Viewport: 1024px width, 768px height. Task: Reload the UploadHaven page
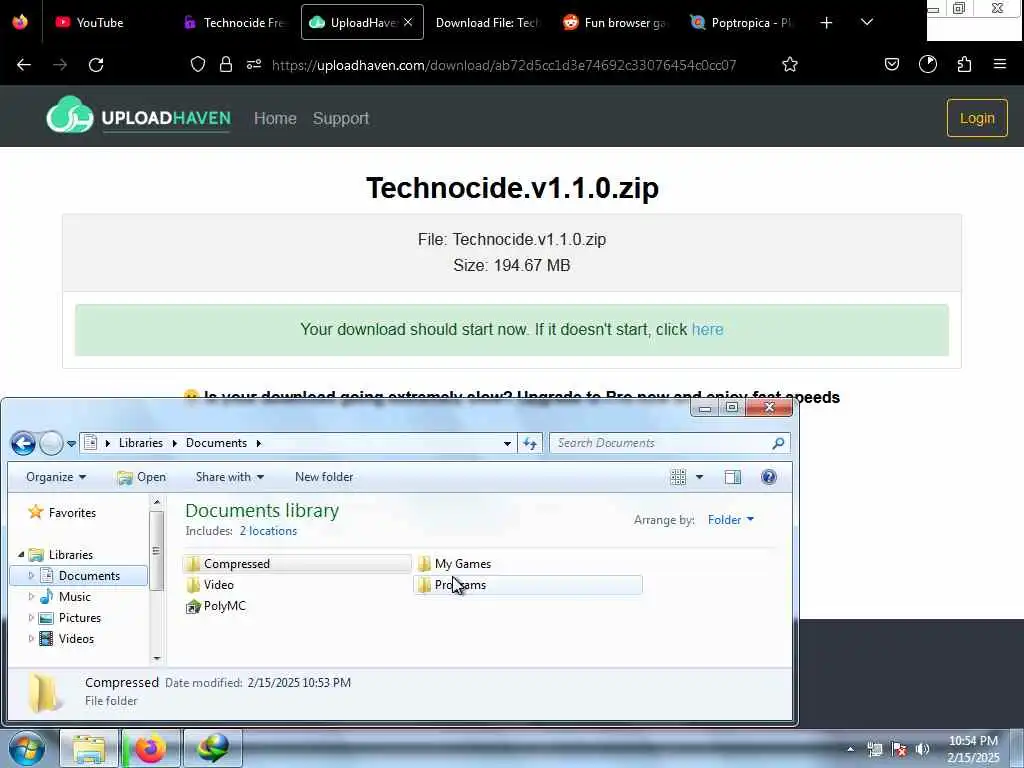[96, 65]
